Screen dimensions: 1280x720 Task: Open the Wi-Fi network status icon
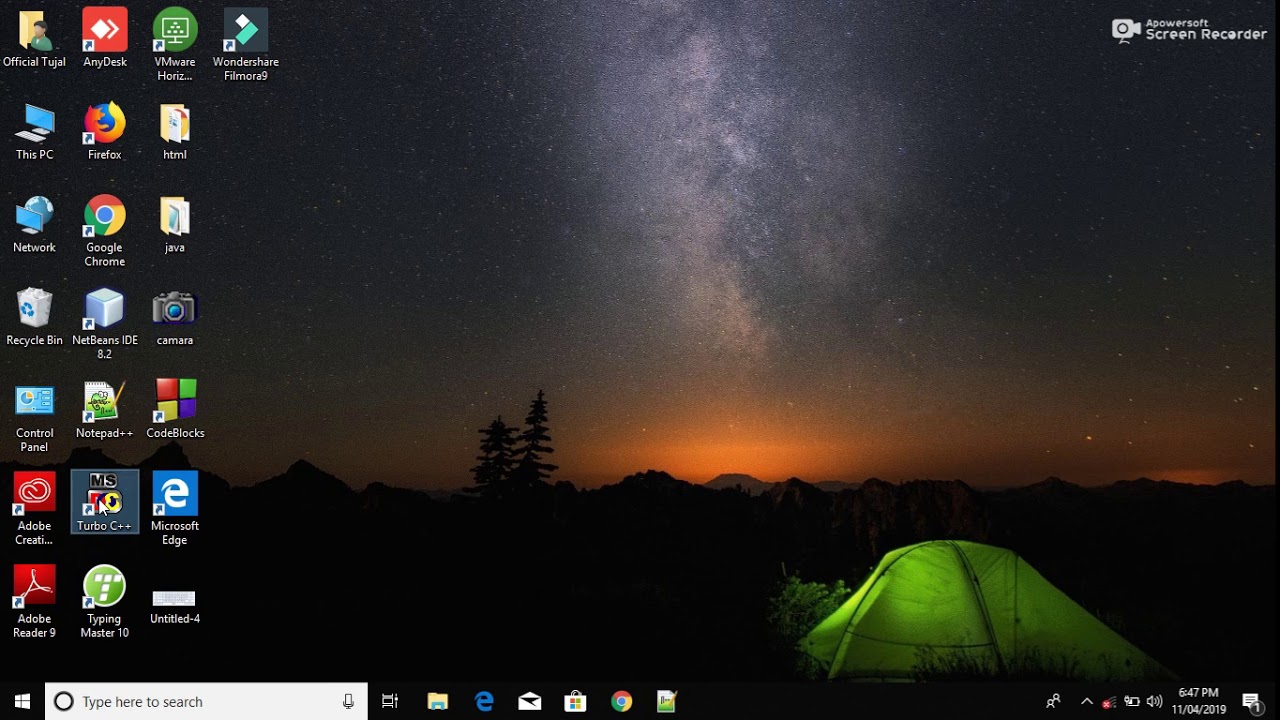pyautogui.click(x=1109, y=701)
